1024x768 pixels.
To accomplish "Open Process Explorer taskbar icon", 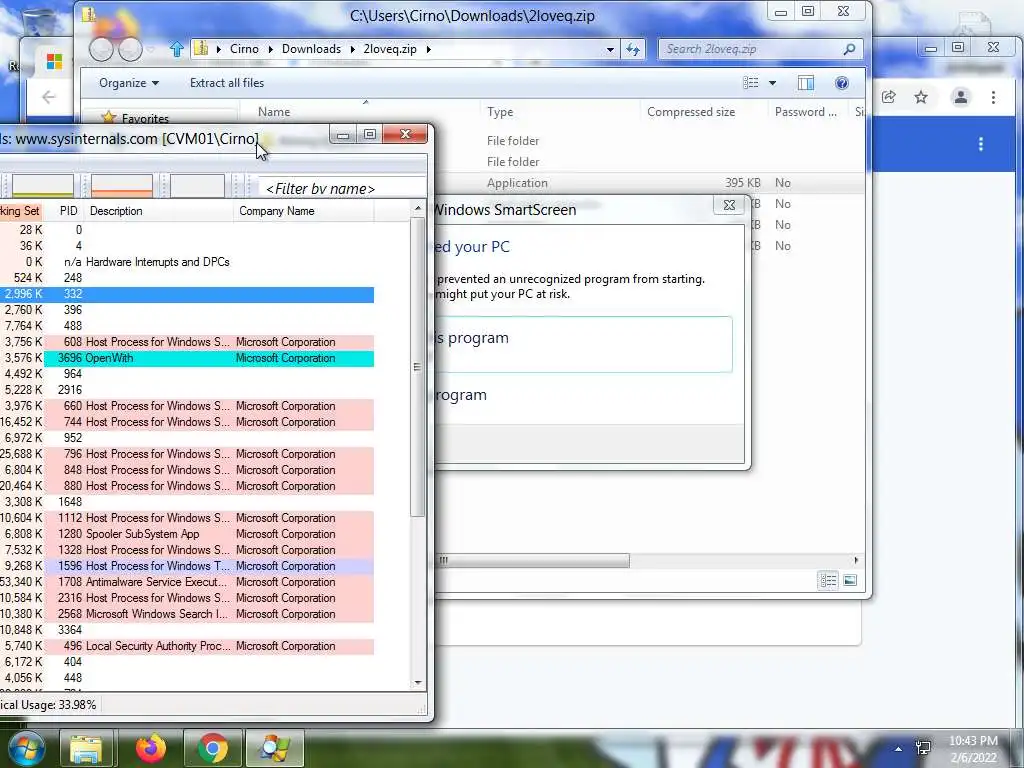I will coord(275,748).
